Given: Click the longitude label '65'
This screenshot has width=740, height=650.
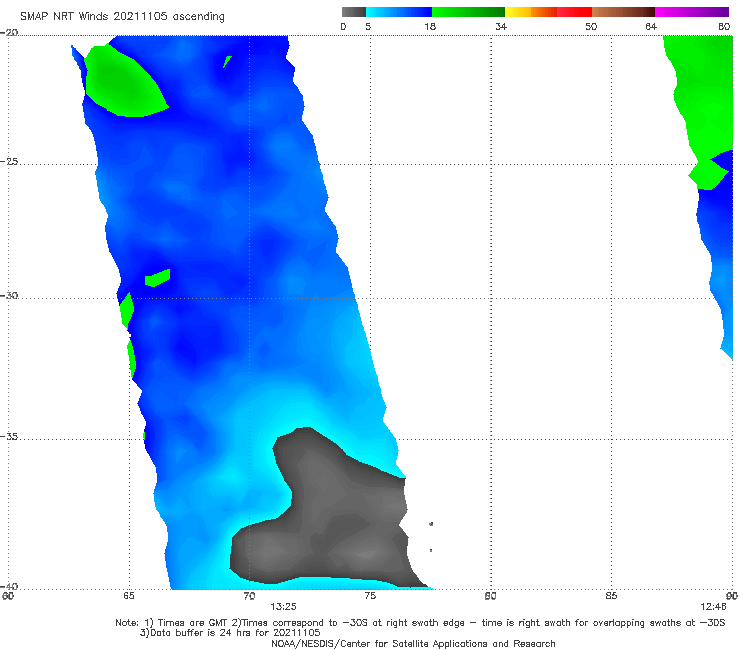Looking at the screenshot, I should (129, 596).
